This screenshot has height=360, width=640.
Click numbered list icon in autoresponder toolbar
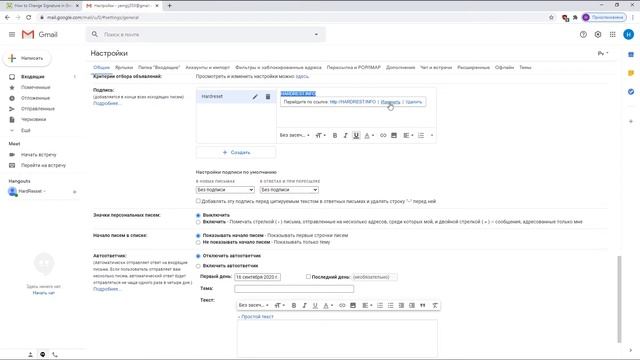(380, 305)
